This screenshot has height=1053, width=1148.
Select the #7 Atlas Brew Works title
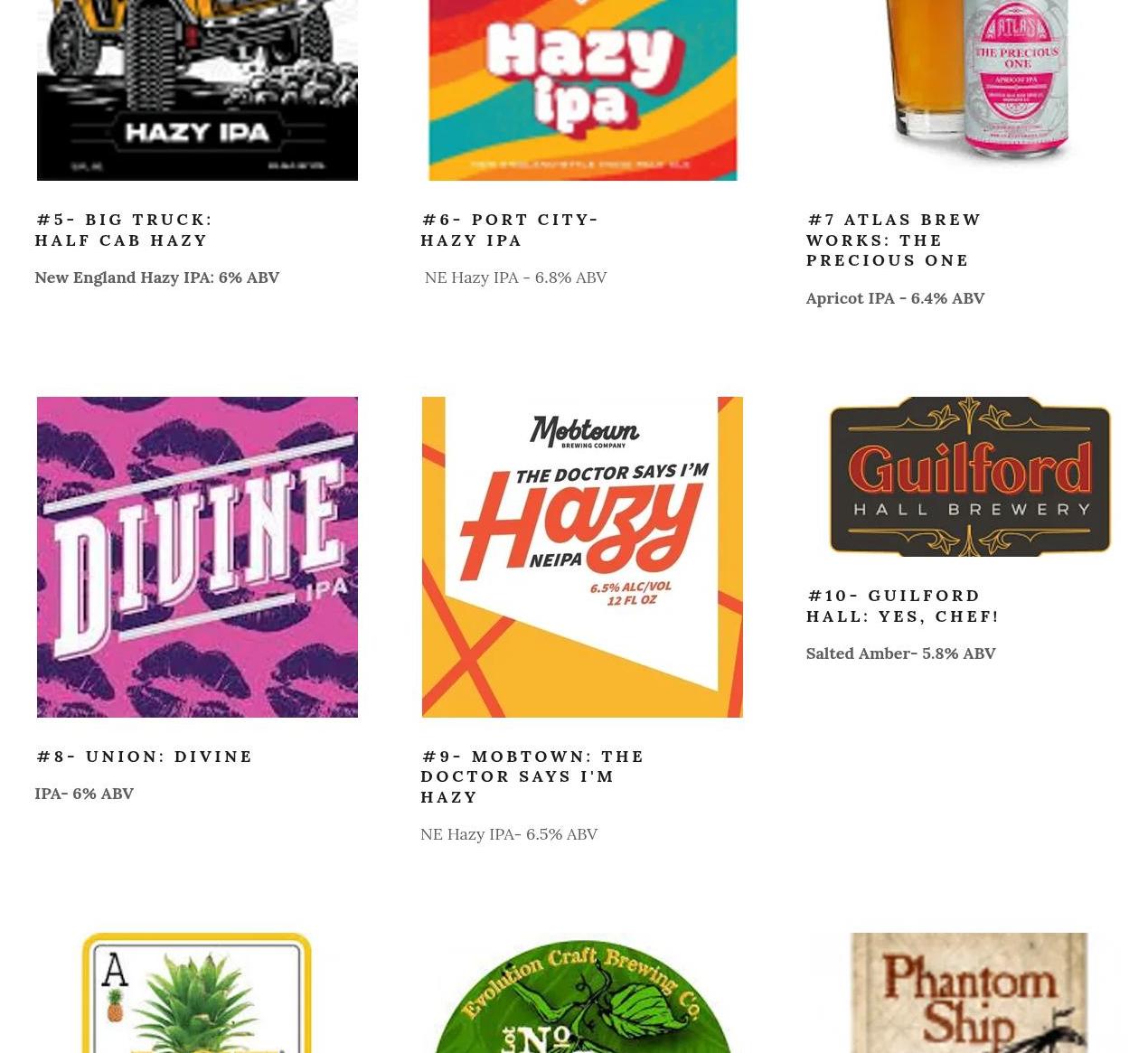pos(894,240)
